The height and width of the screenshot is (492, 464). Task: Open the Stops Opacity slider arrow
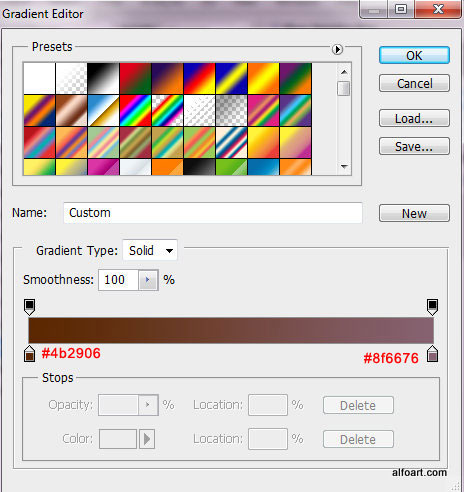point(148,405)
